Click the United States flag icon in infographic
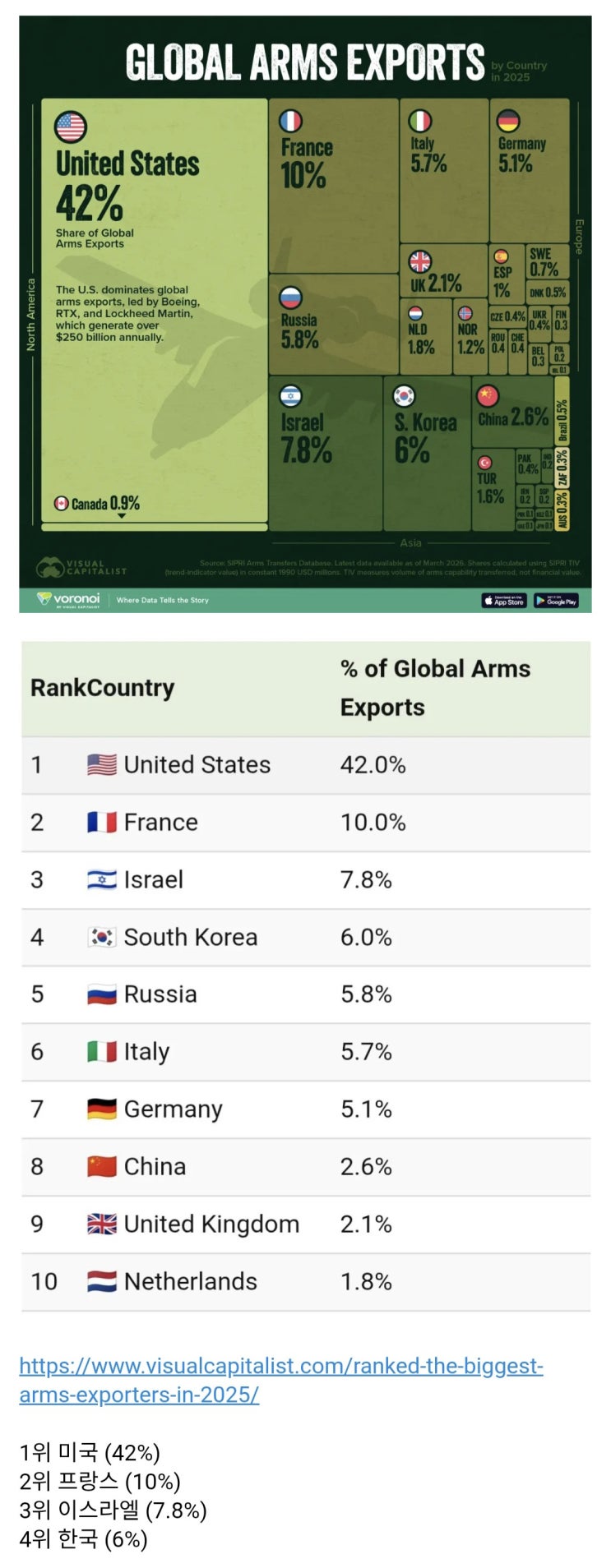The image size is (611, 1568). pyautogui.click(x=71, y=127)
